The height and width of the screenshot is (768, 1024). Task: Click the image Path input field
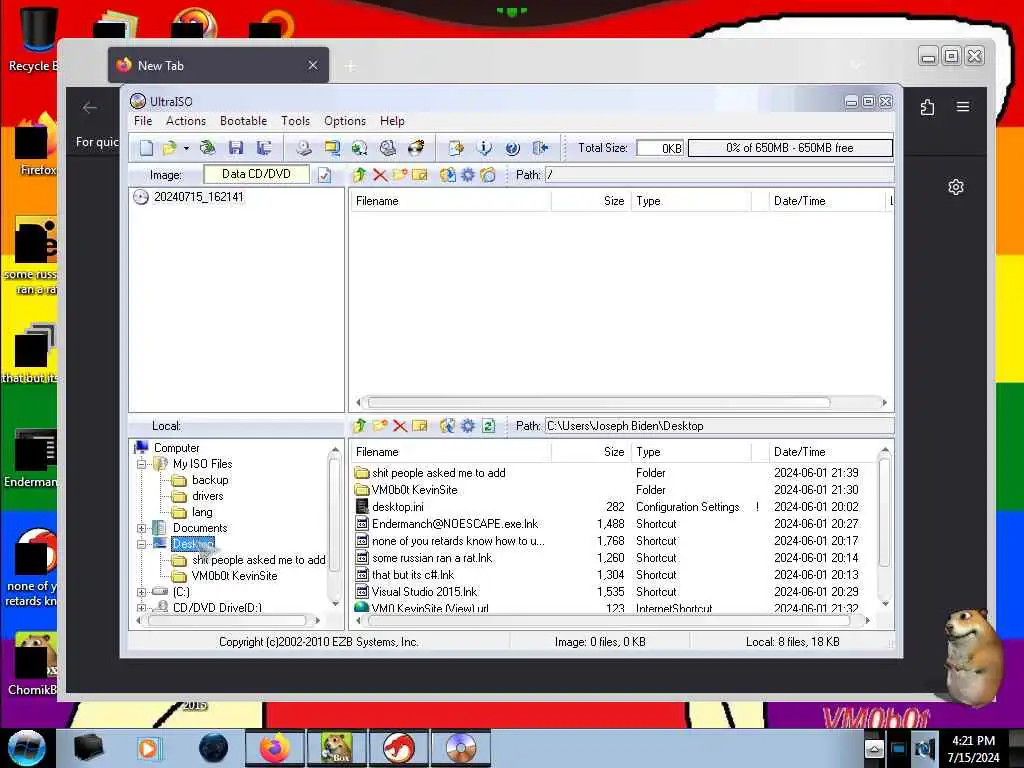(x=719, y=175)
